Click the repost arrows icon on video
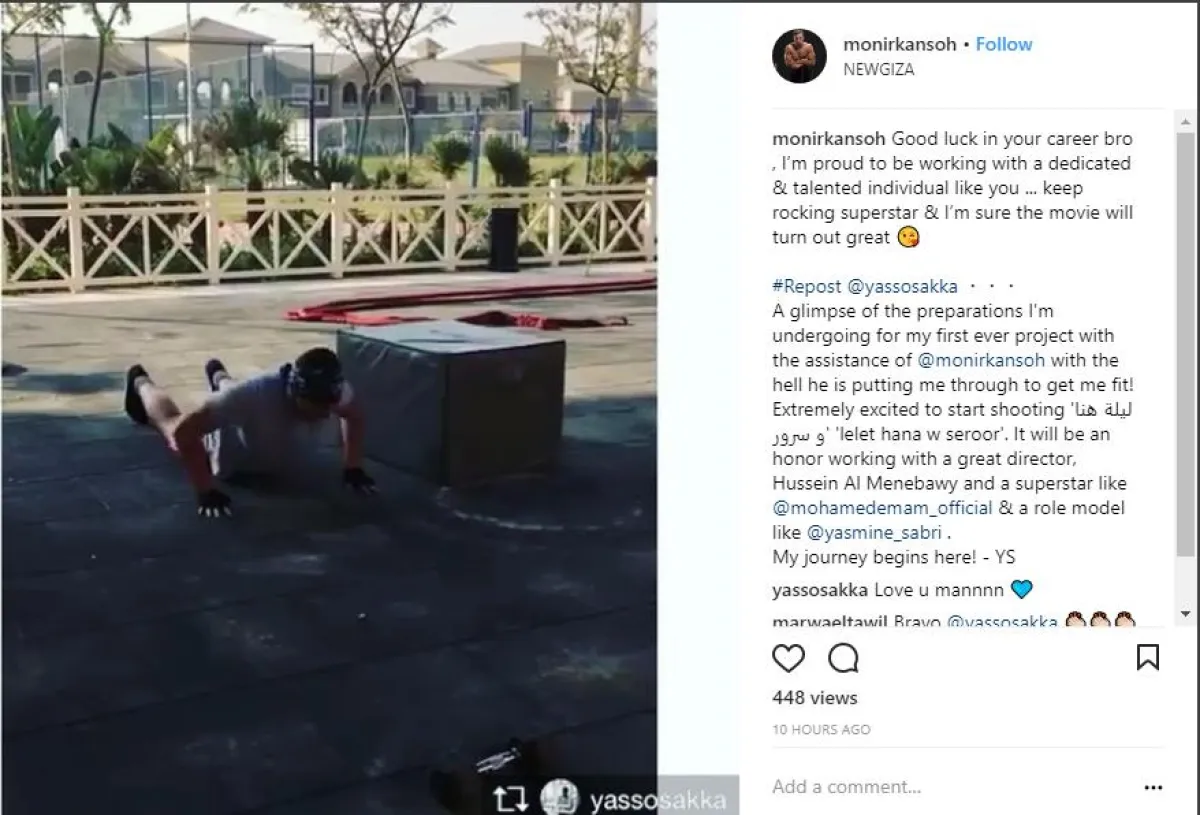Viewport: 1200px width, 815px height. (509, 800)
